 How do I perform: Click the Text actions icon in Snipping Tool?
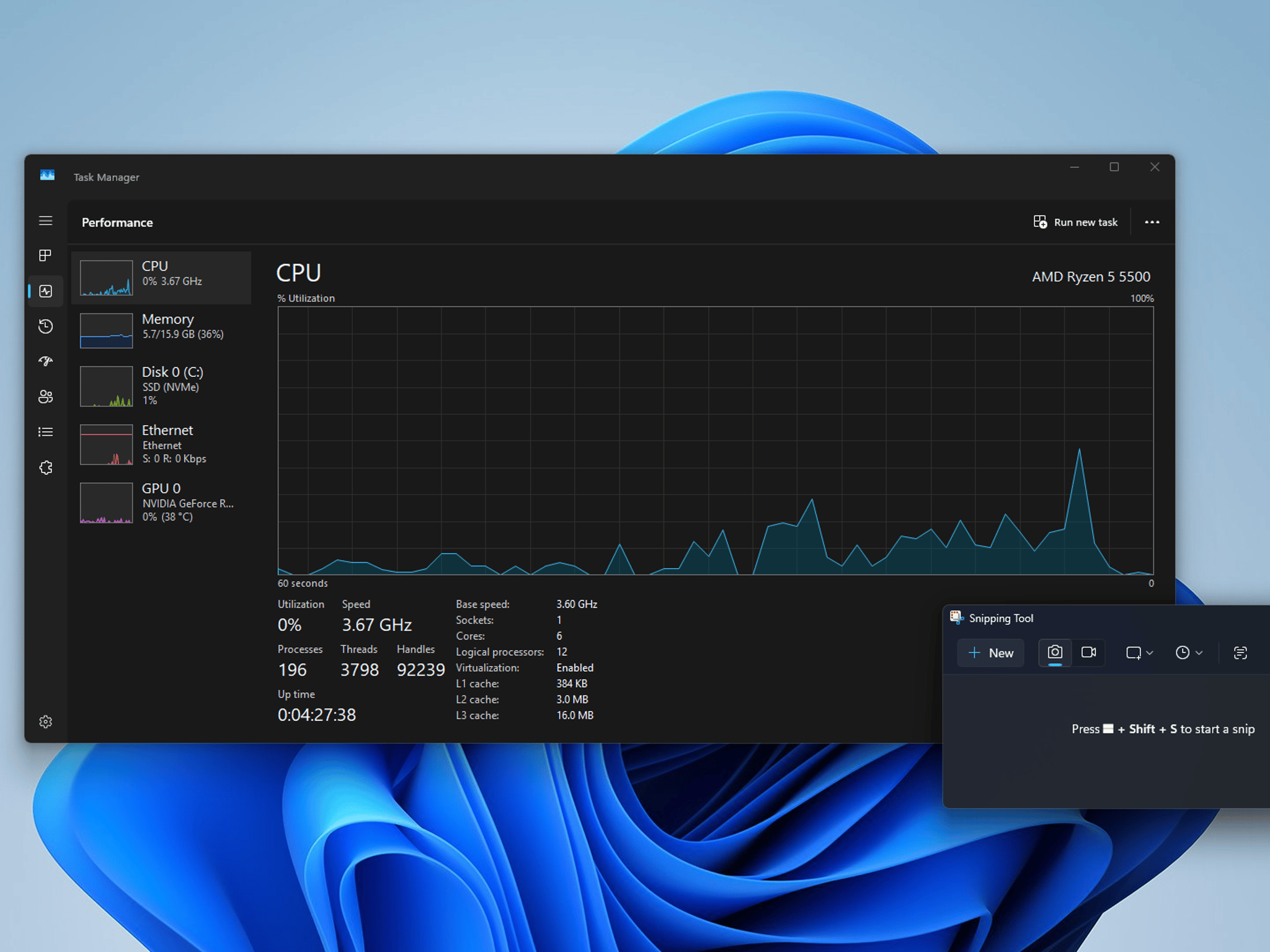[x=1240, y=653]
